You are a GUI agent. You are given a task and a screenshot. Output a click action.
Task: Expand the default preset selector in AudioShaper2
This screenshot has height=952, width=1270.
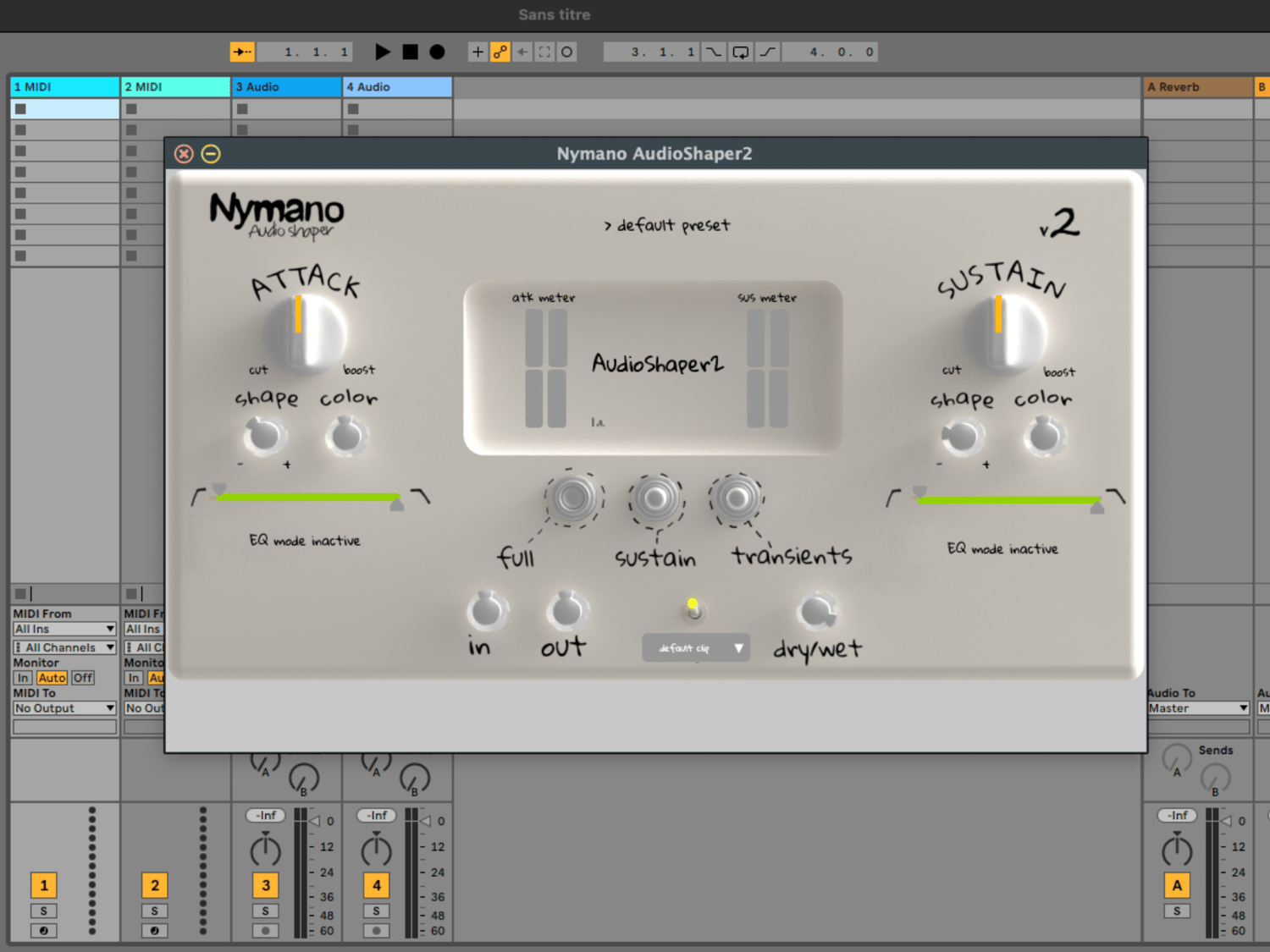[667, 225]
